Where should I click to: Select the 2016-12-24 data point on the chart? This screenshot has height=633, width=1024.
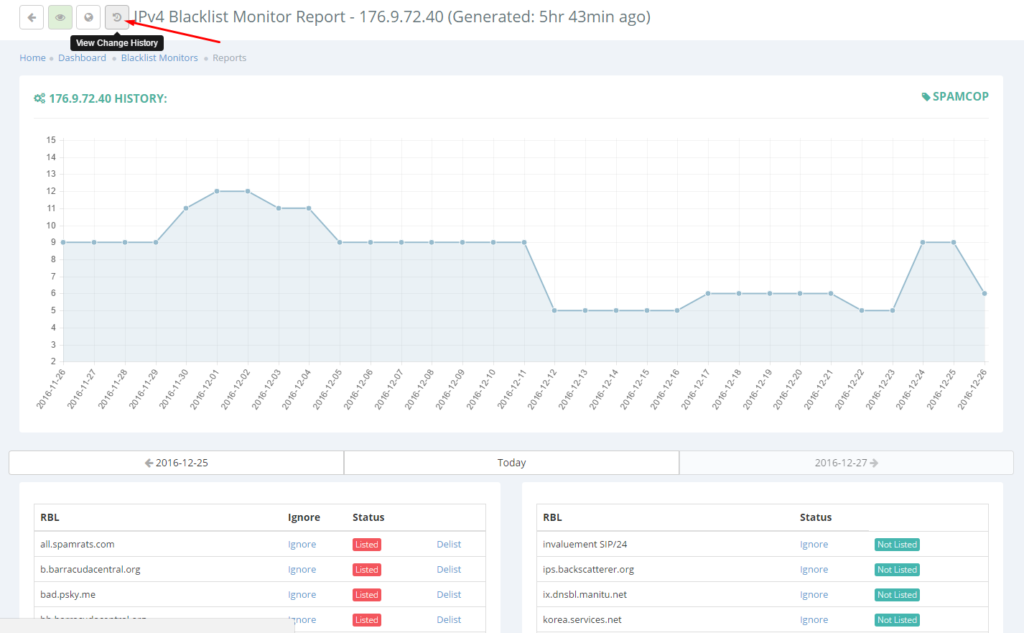(x=922, y=242)
